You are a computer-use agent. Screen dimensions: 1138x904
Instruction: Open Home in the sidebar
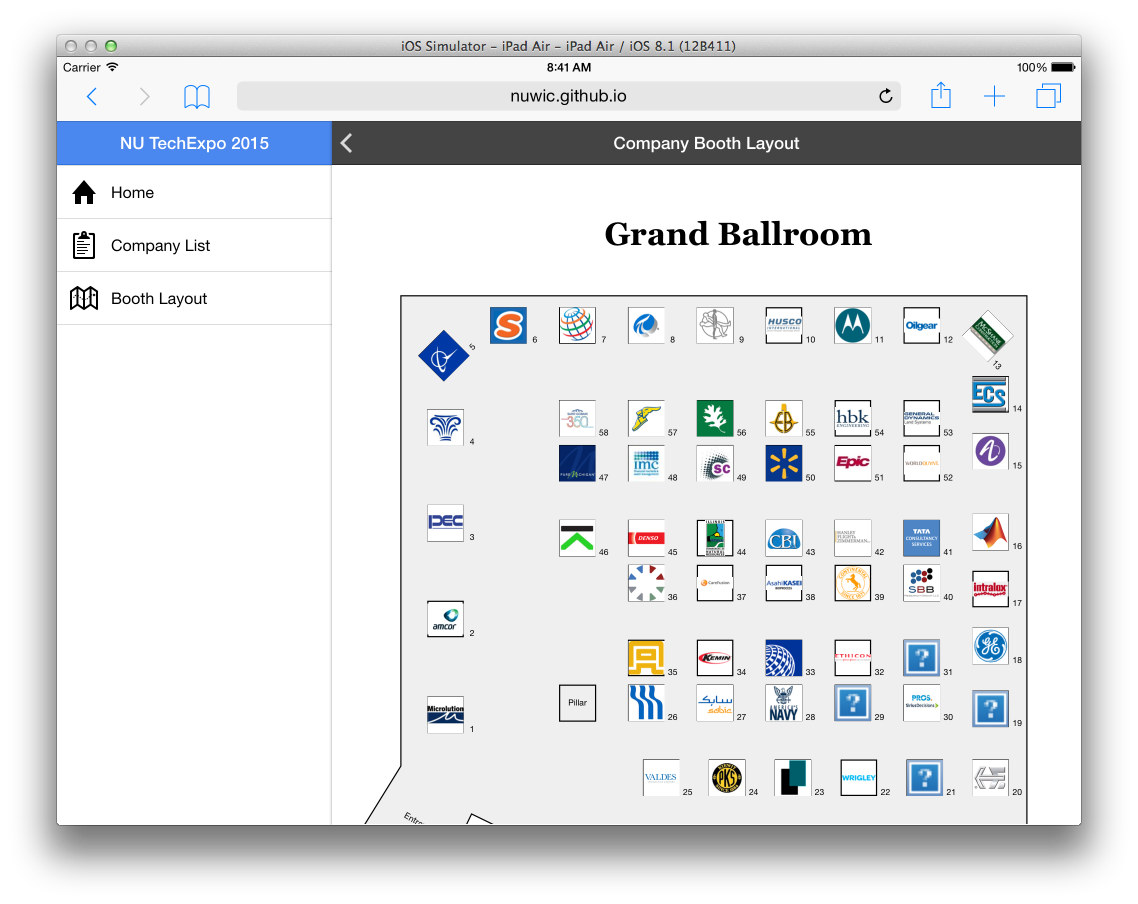click(x=195, y=192)
